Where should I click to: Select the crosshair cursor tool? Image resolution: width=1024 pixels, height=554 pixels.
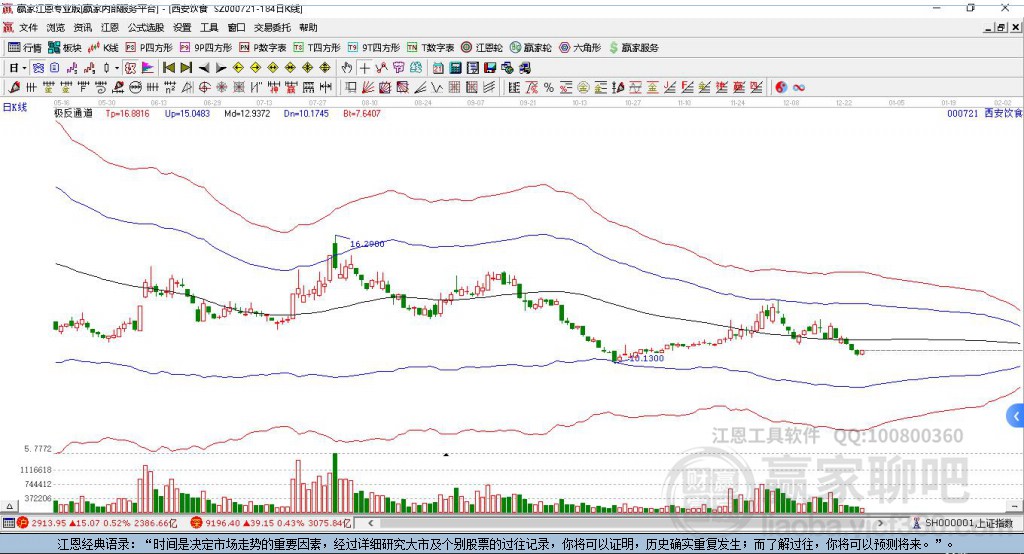click(364, 68)
